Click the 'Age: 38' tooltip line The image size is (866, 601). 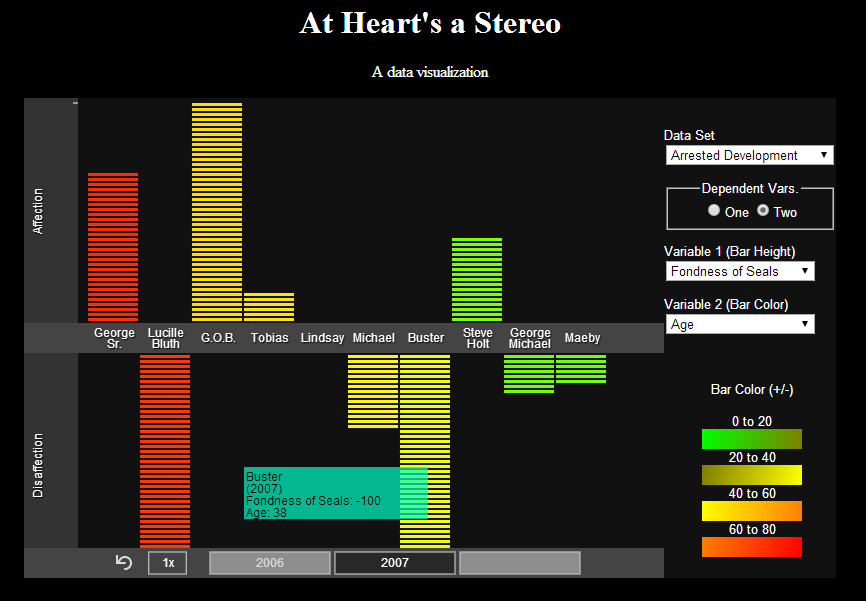pos(266,513)
